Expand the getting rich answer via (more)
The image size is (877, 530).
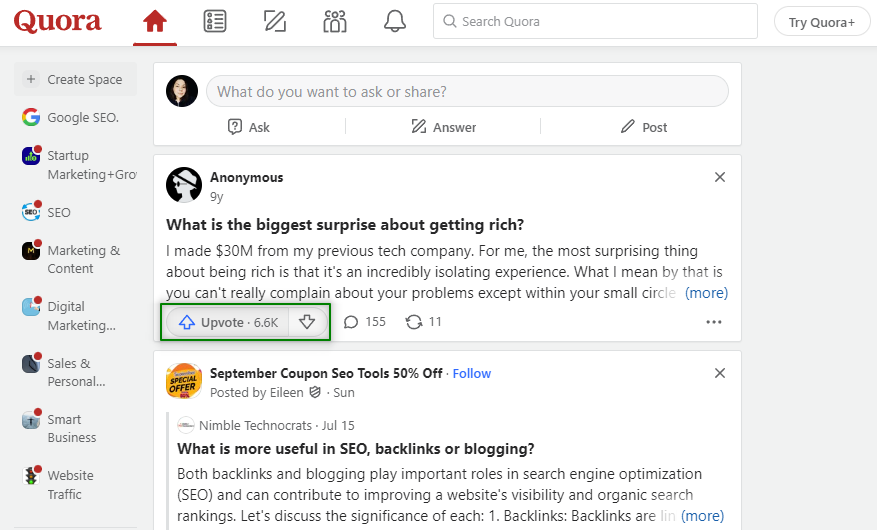tap(706, 293)
